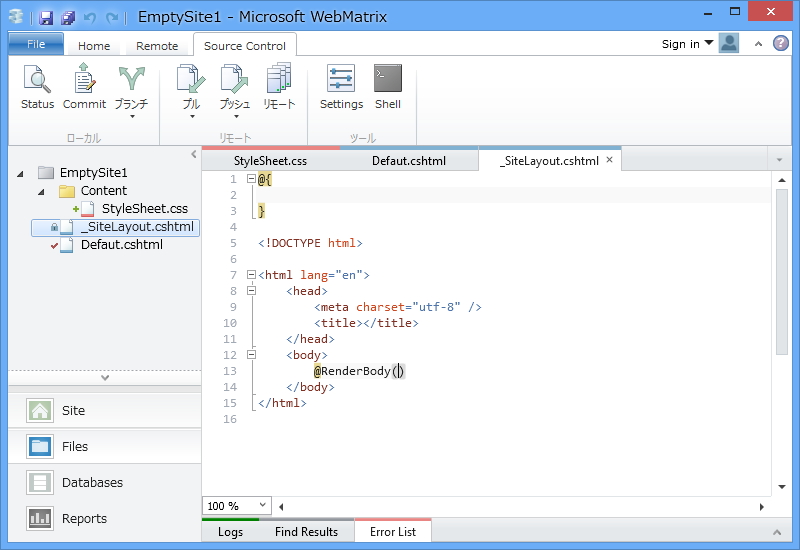This screenshot has width=800, height=550.
Task: Click the user avatar icon
Action: [x=729, y=43]
